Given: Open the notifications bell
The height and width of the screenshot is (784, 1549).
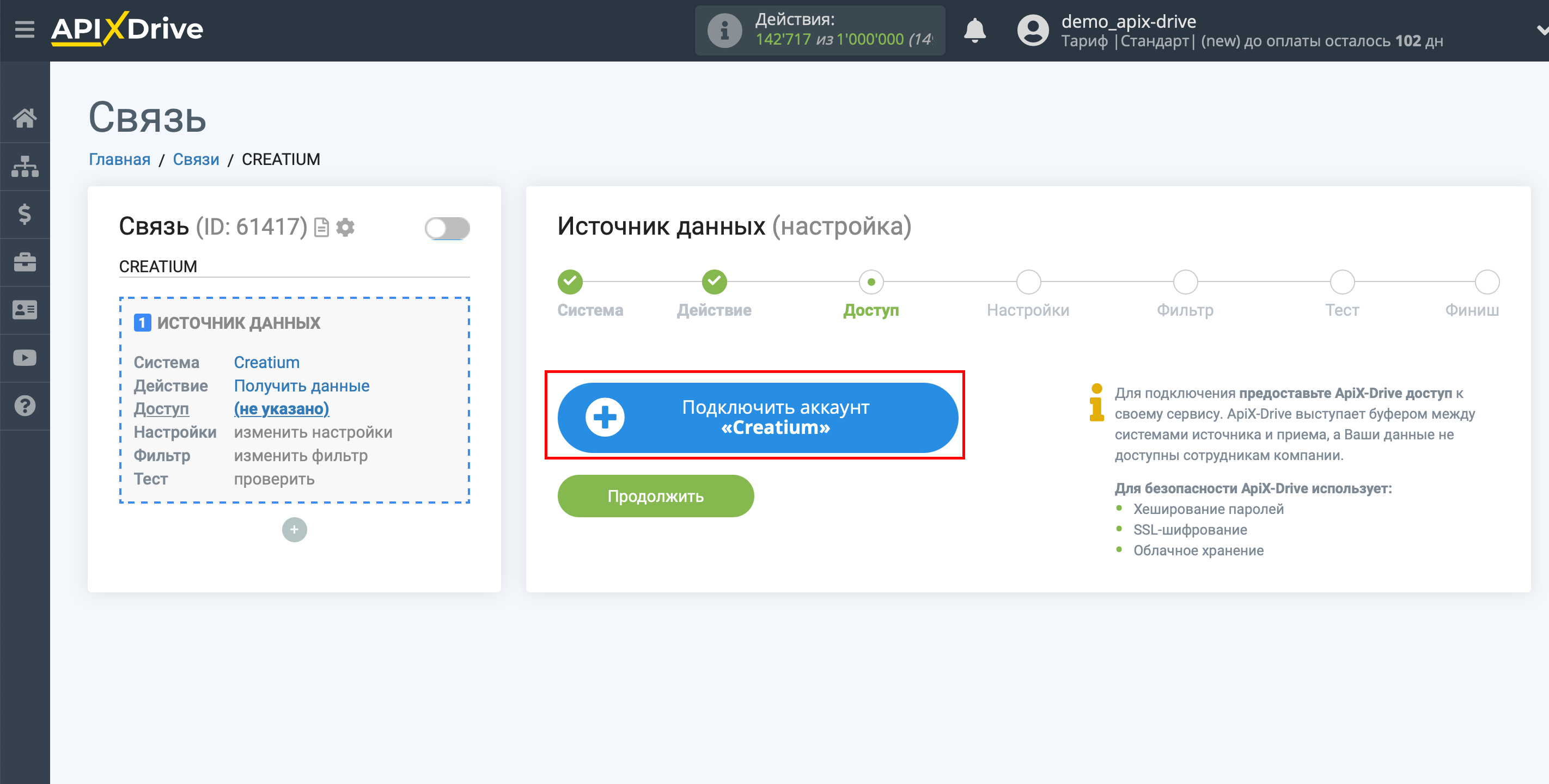Looking at the screenshot, I should 975,30.
